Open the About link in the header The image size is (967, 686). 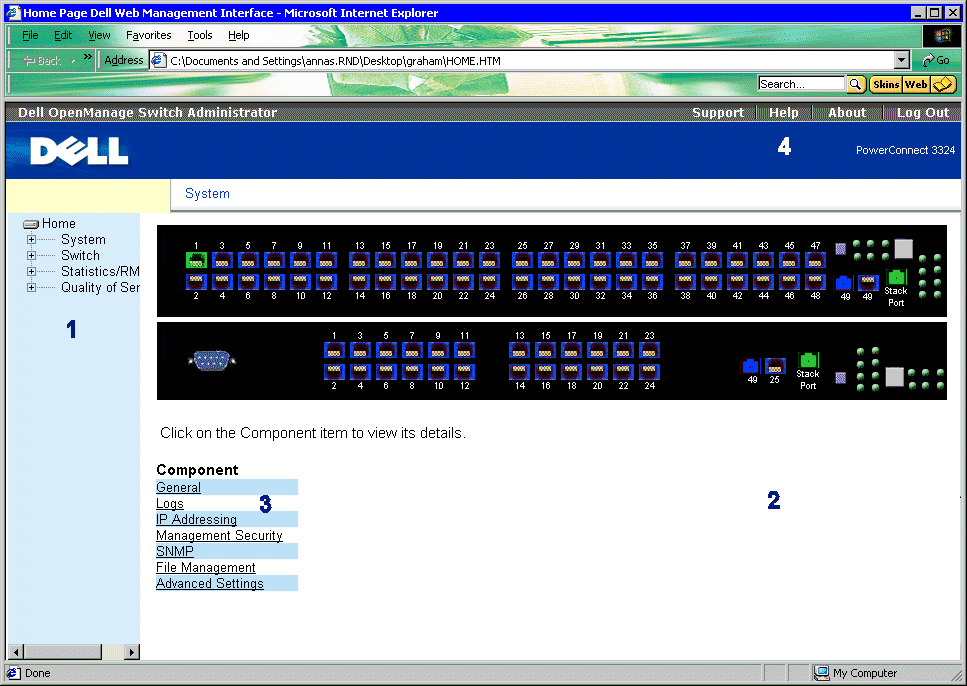847,112
